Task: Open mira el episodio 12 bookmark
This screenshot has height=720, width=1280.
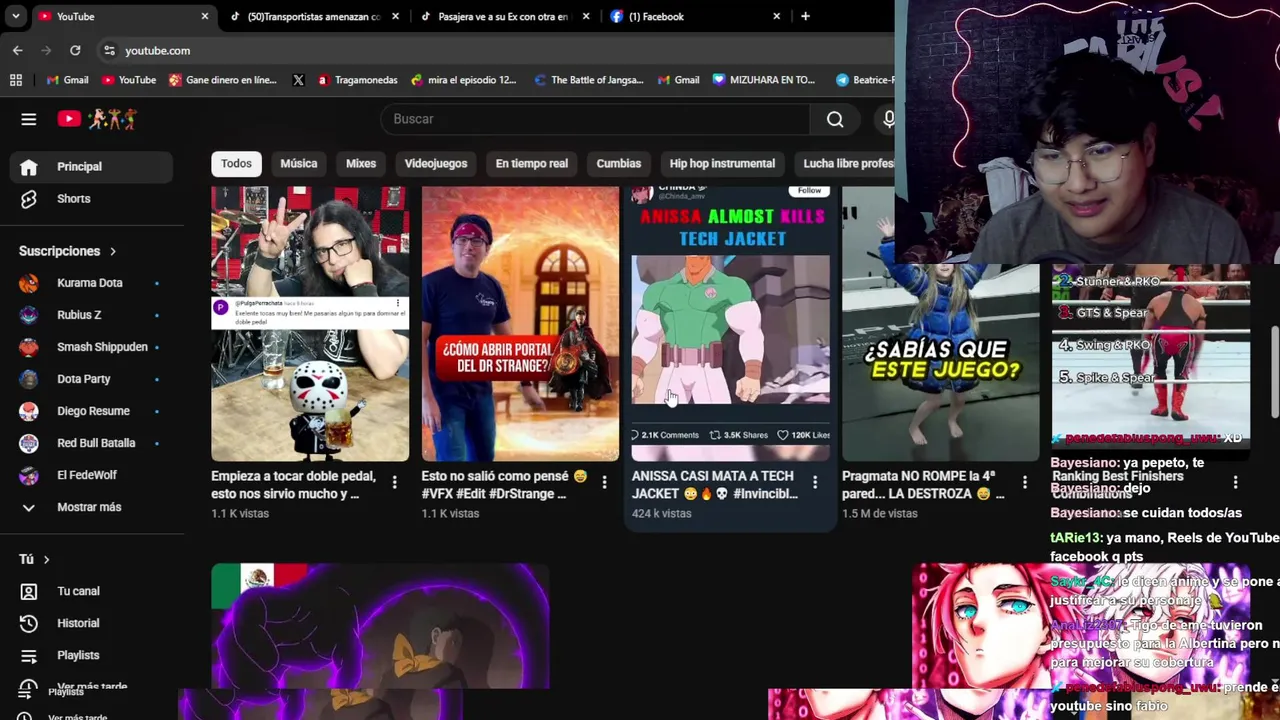Action: tap(463, 80)
